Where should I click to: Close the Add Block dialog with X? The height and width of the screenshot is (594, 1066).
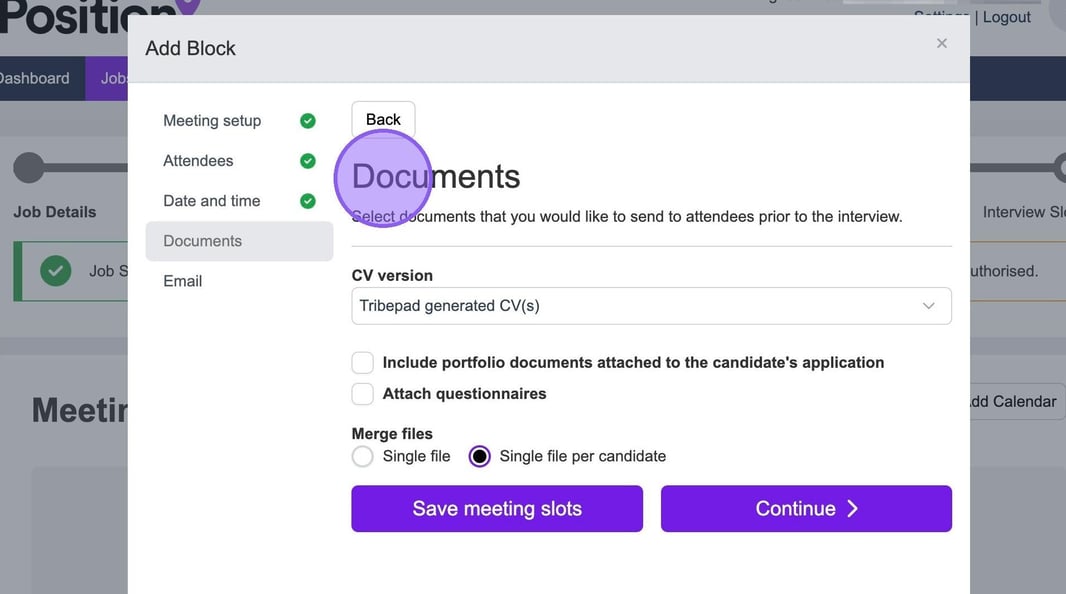coord(941,43)
